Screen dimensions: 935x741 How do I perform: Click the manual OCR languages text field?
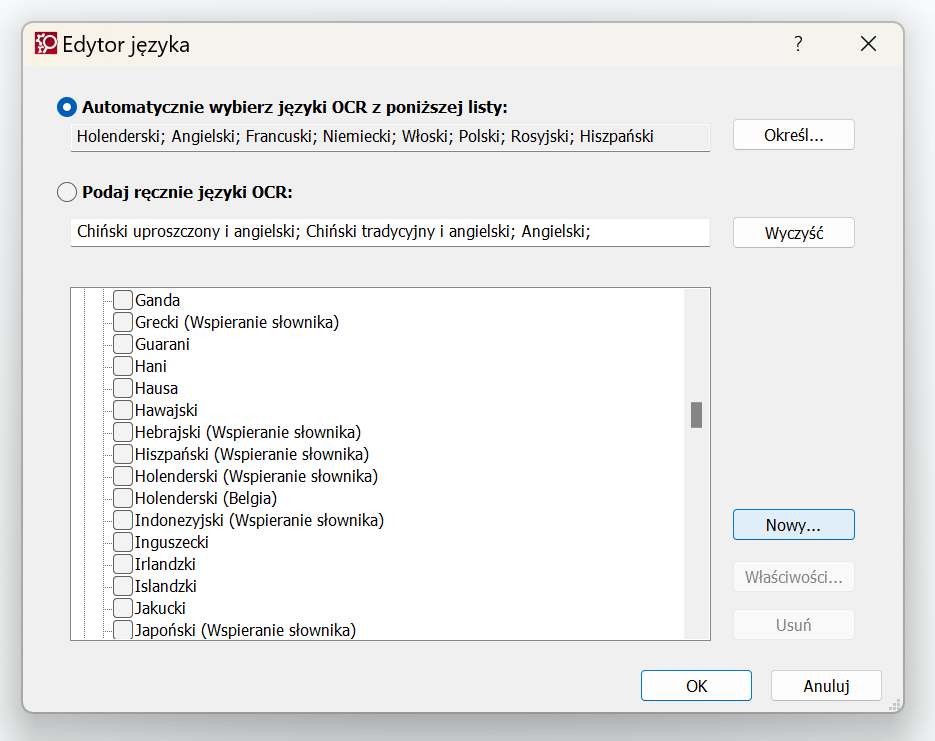coord(390,232)
